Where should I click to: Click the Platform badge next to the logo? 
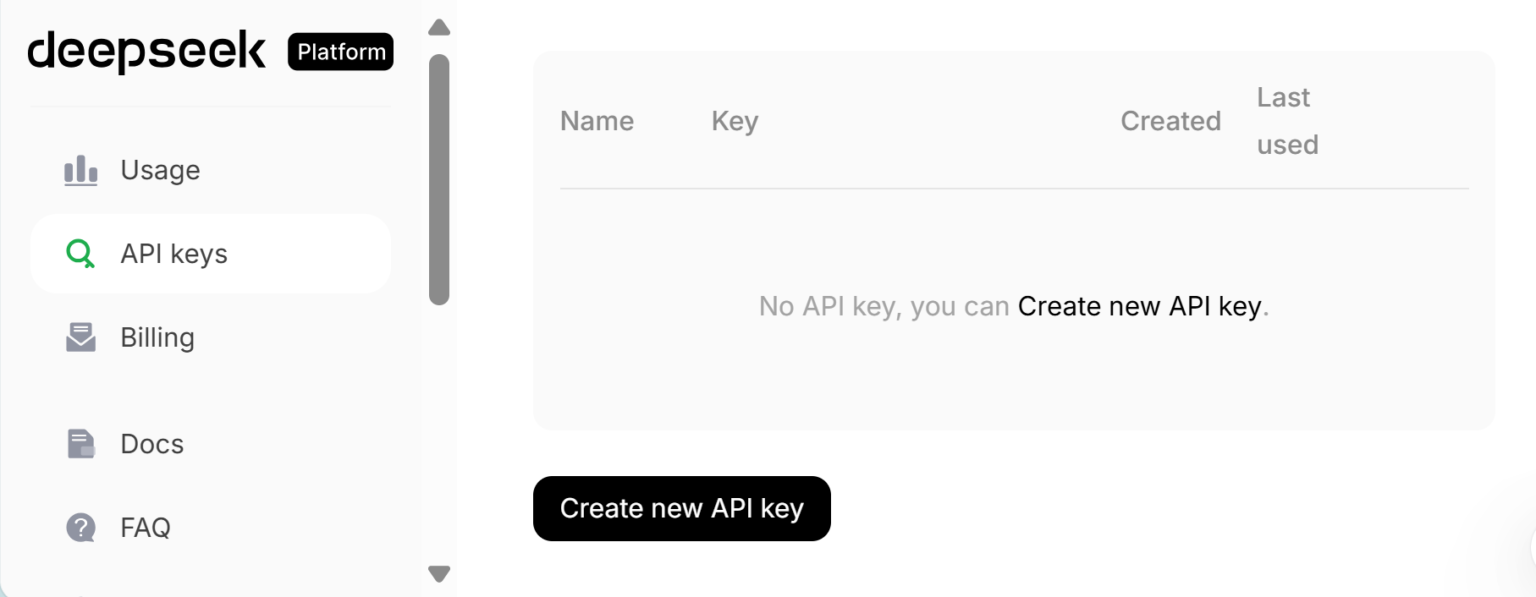click(340, 52)
